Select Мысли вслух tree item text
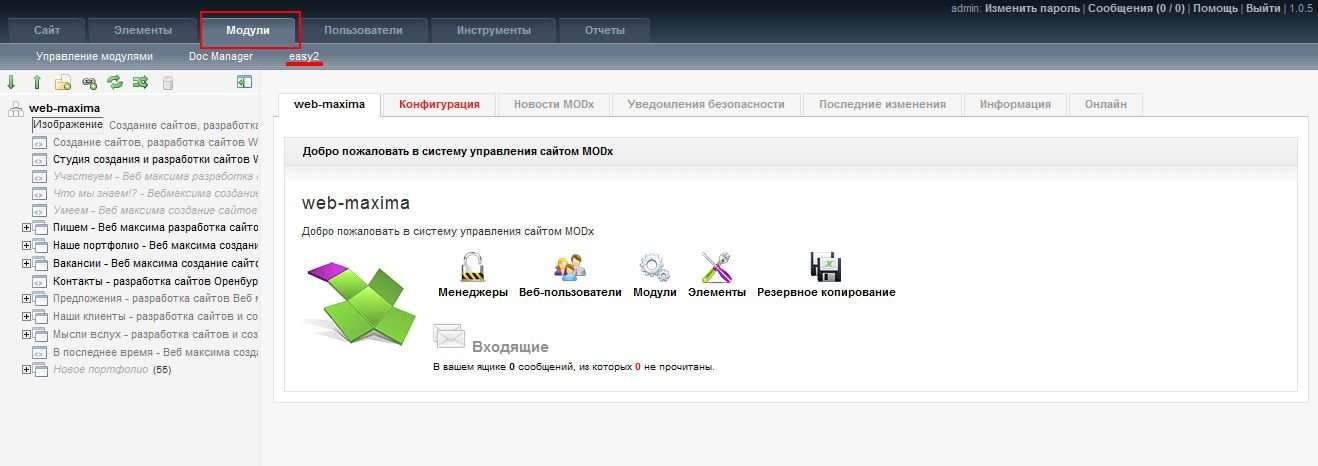 [155, 334]
